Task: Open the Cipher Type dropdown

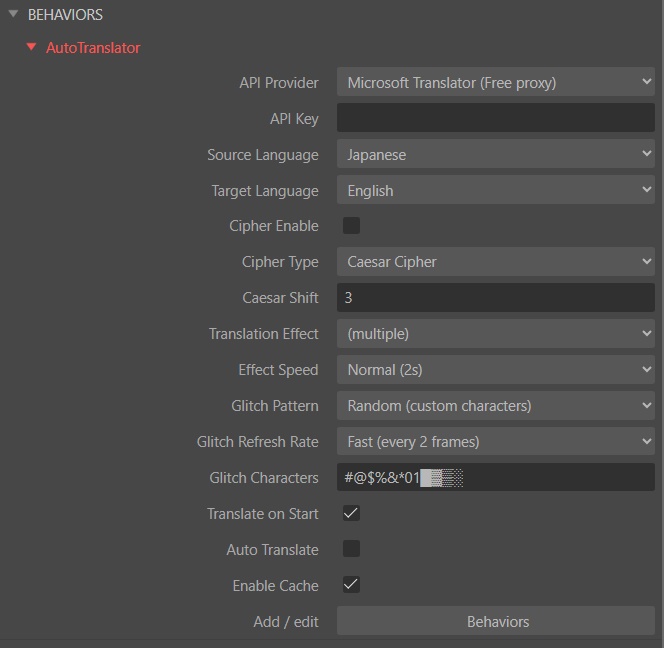Action: point(495,262)
